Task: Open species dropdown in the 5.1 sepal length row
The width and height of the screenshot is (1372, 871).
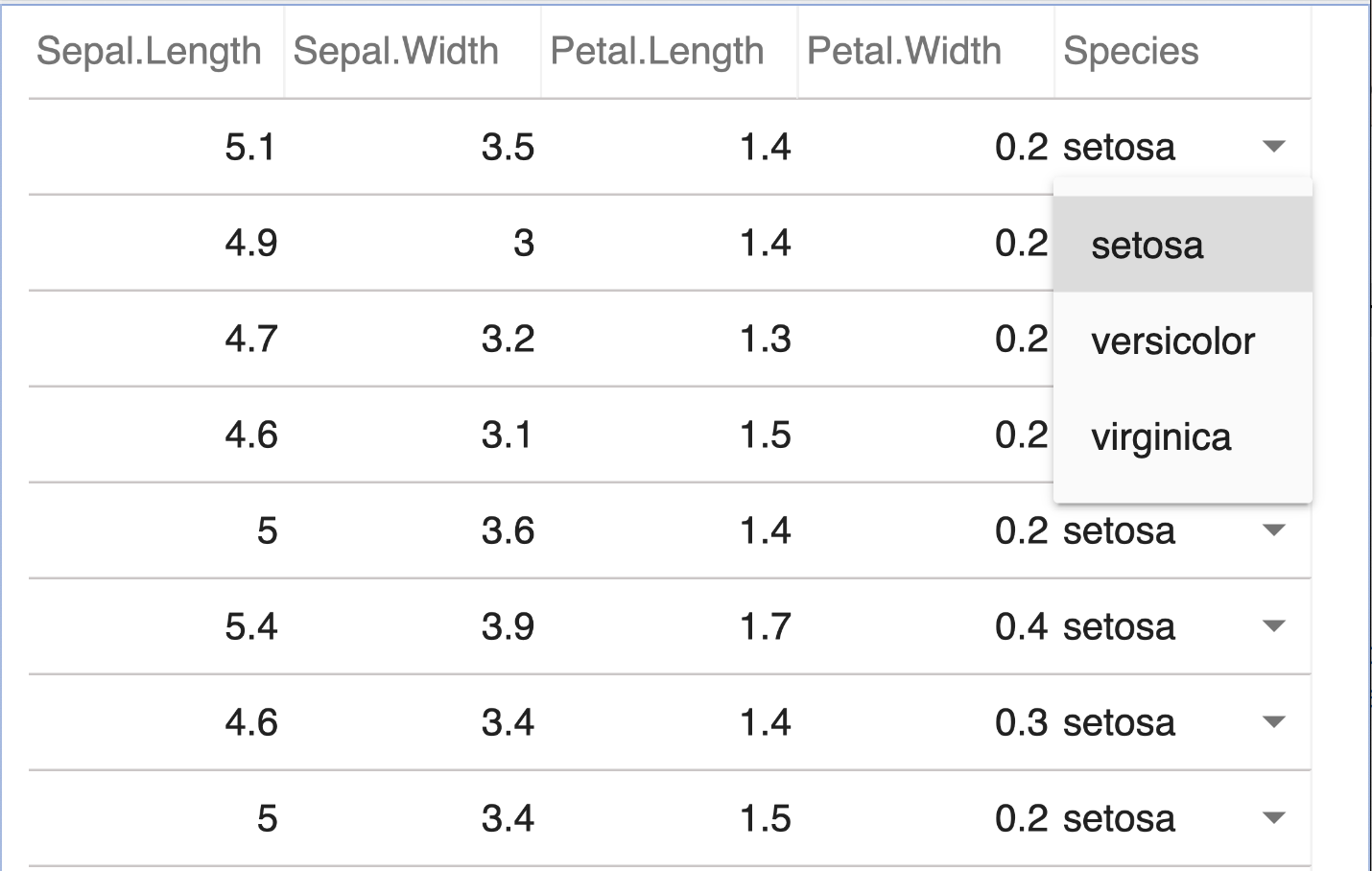Action: [1273, 147]
